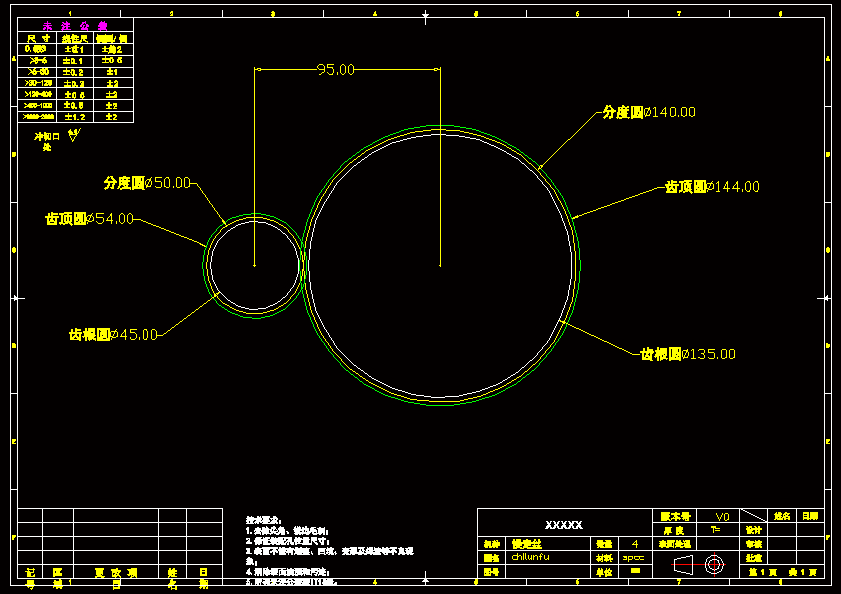Screen dimensions: 841x594
Task: Click the V0 version number cell
Action: tap(722, 516)
